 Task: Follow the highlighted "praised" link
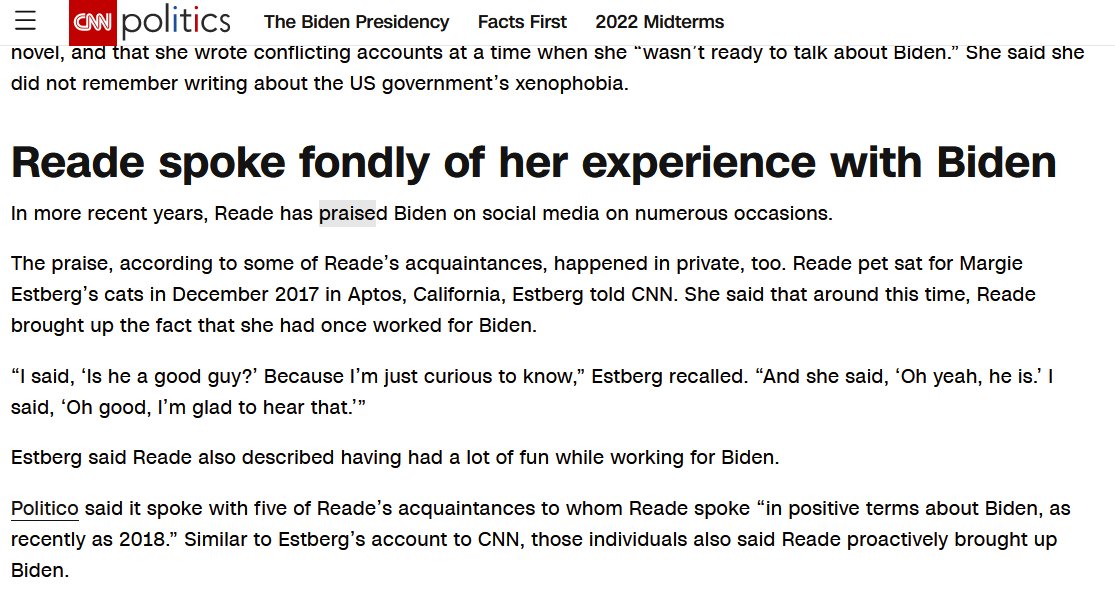tap(347, 213)
